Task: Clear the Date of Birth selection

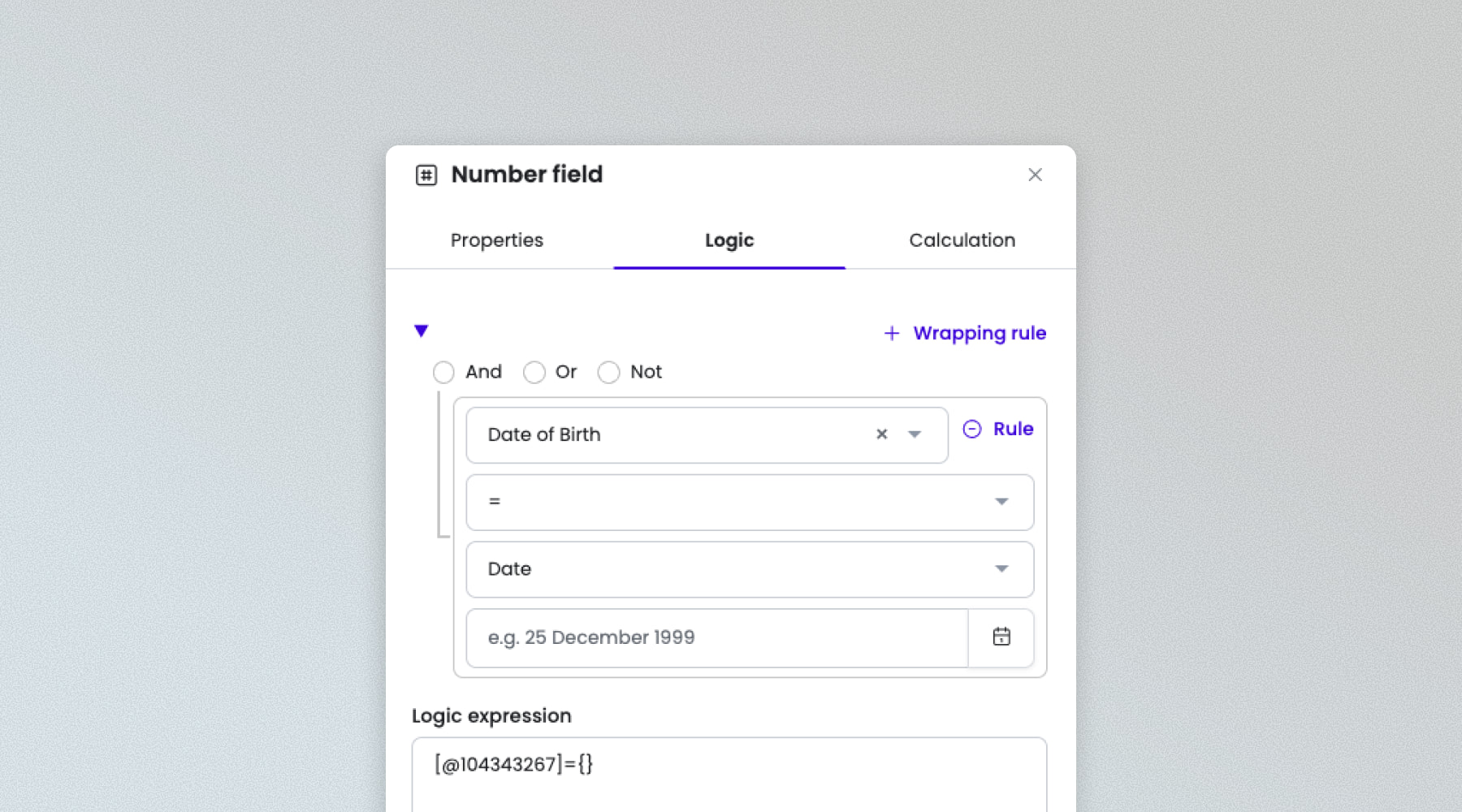Action: click(882, 434)
